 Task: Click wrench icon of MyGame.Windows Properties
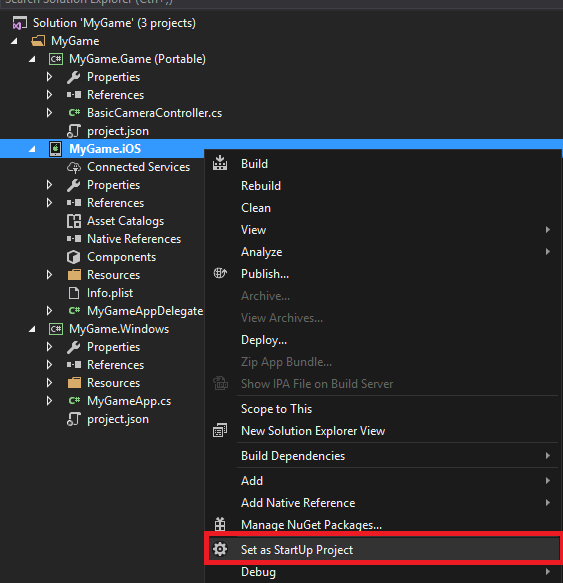pyautogui.click(x=74, y=347)
